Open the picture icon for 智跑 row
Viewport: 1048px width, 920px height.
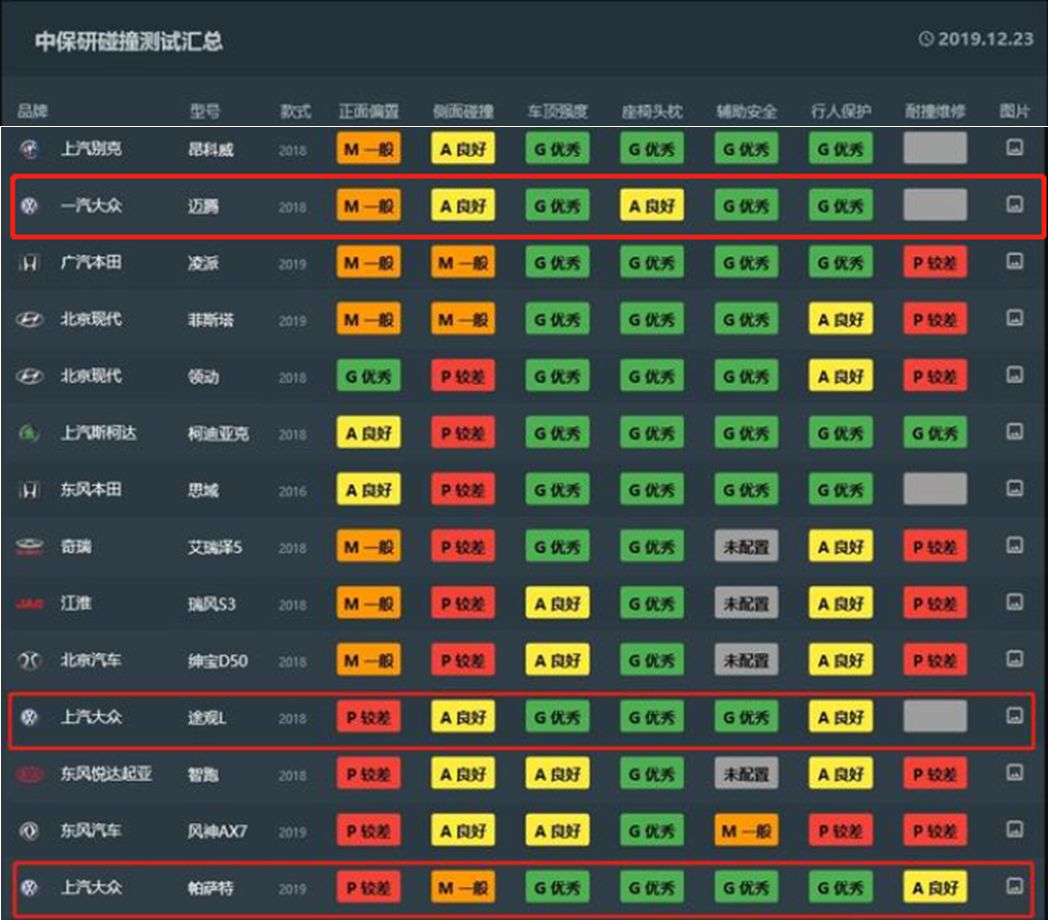(x=1014, y=772)
